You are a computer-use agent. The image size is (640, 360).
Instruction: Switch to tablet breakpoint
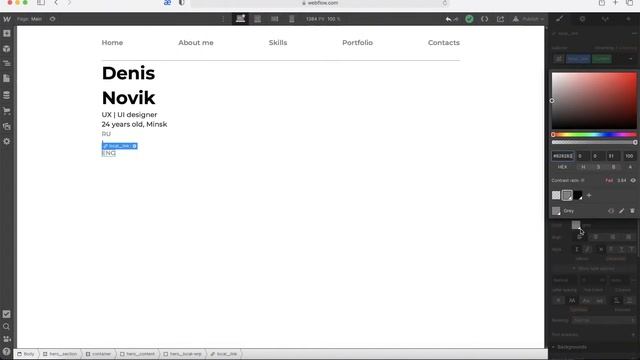(x=258, y=19)
